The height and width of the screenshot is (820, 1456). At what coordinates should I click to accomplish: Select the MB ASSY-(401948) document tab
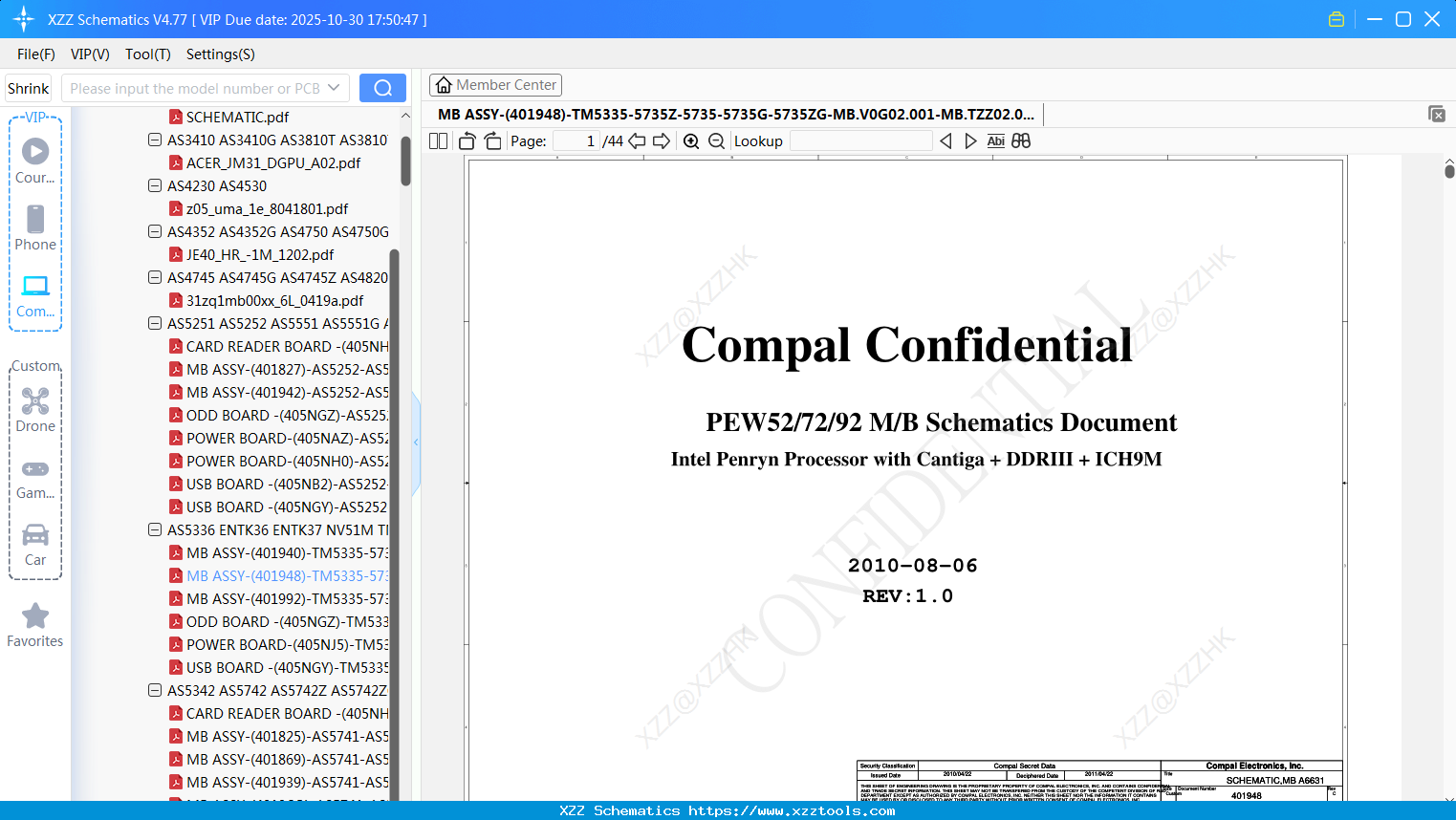[x=734, y=115]
